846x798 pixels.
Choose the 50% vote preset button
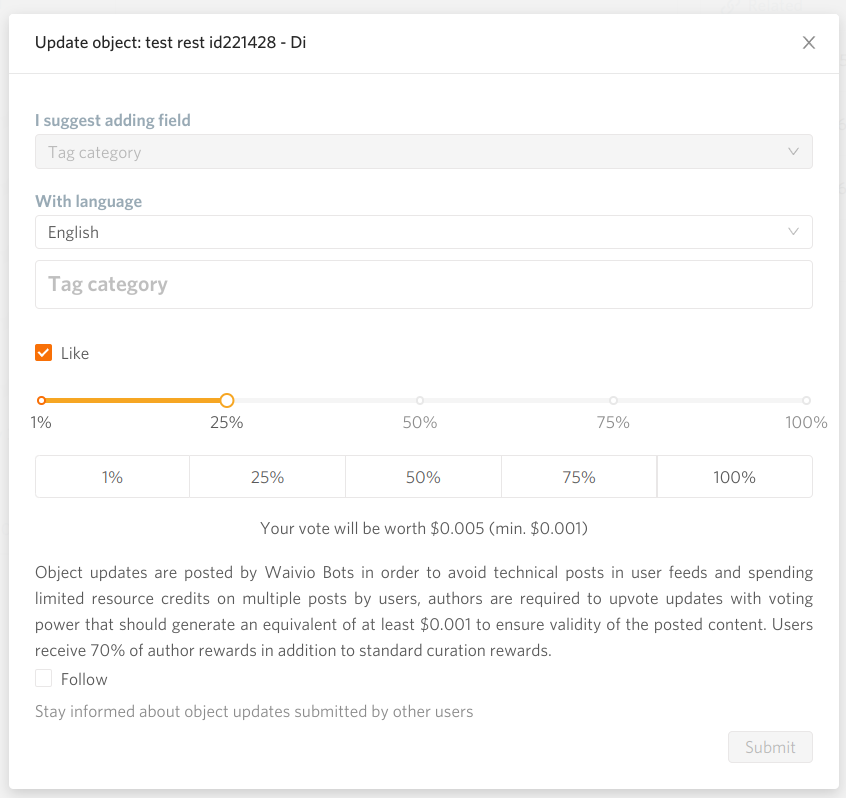pyautogui.click(x=424, y=476)
